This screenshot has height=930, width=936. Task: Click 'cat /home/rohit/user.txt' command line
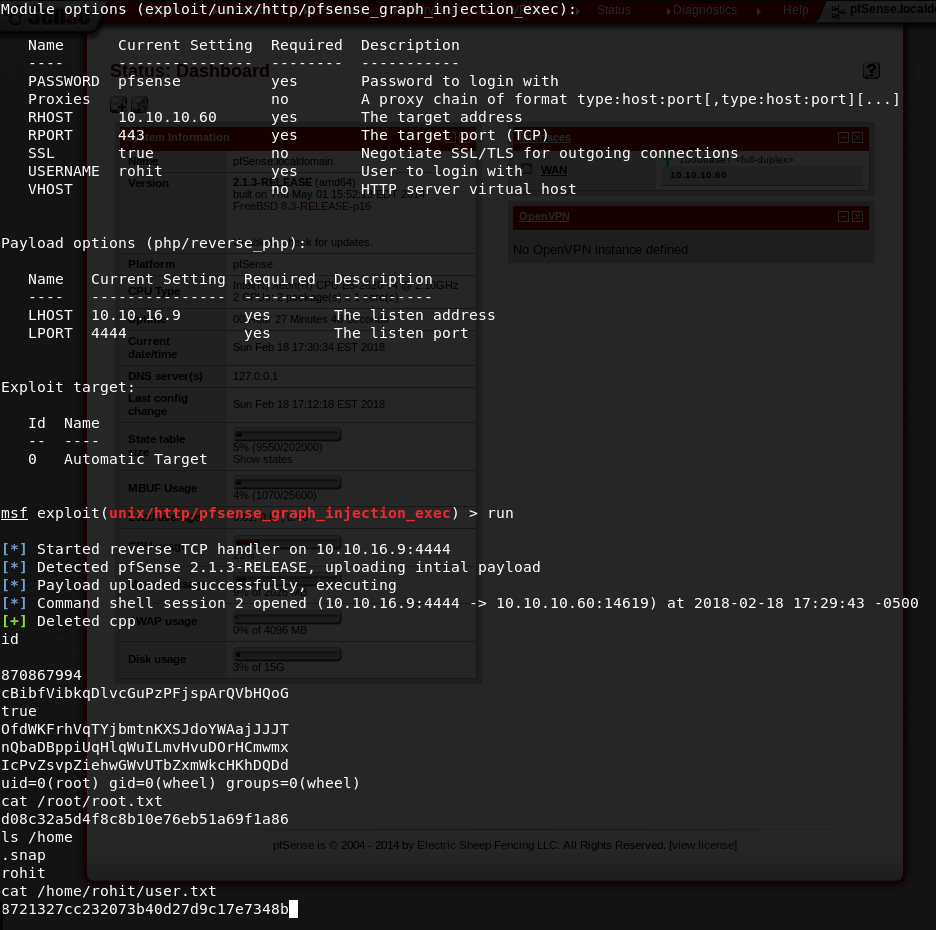(109, 891)
